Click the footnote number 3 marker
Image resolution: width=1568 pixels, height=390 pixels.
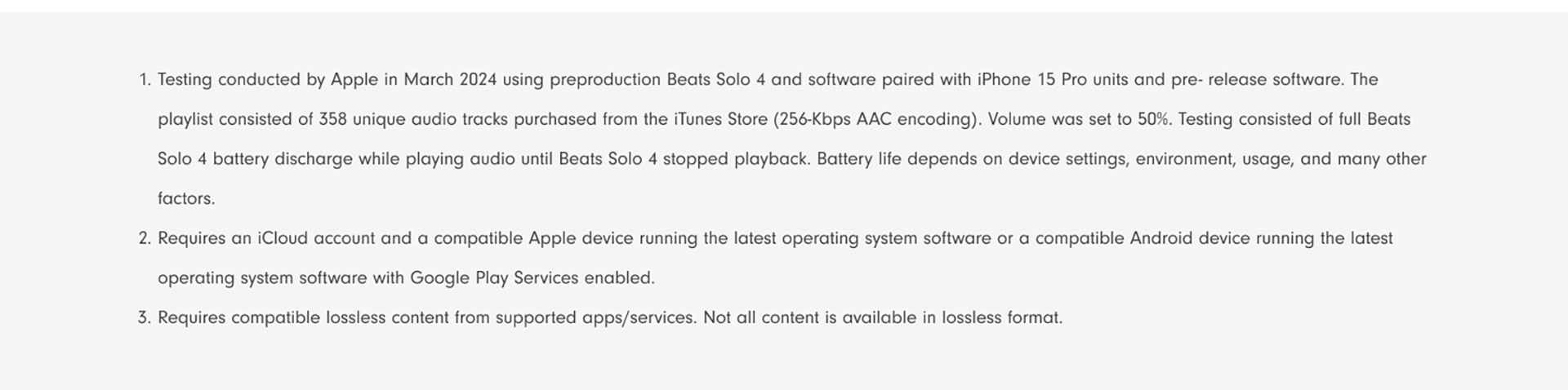point(144,318)
